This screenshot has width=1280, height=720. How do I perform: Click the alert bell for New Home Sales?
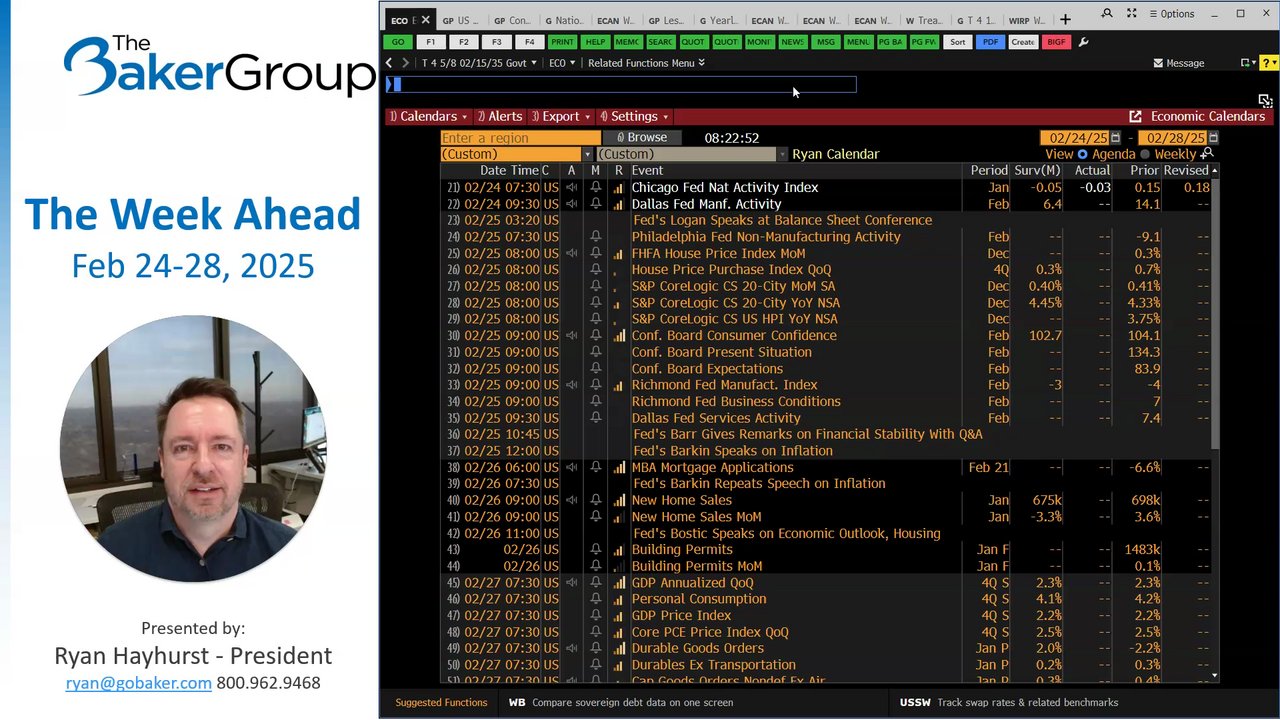[x=596, y=500]
